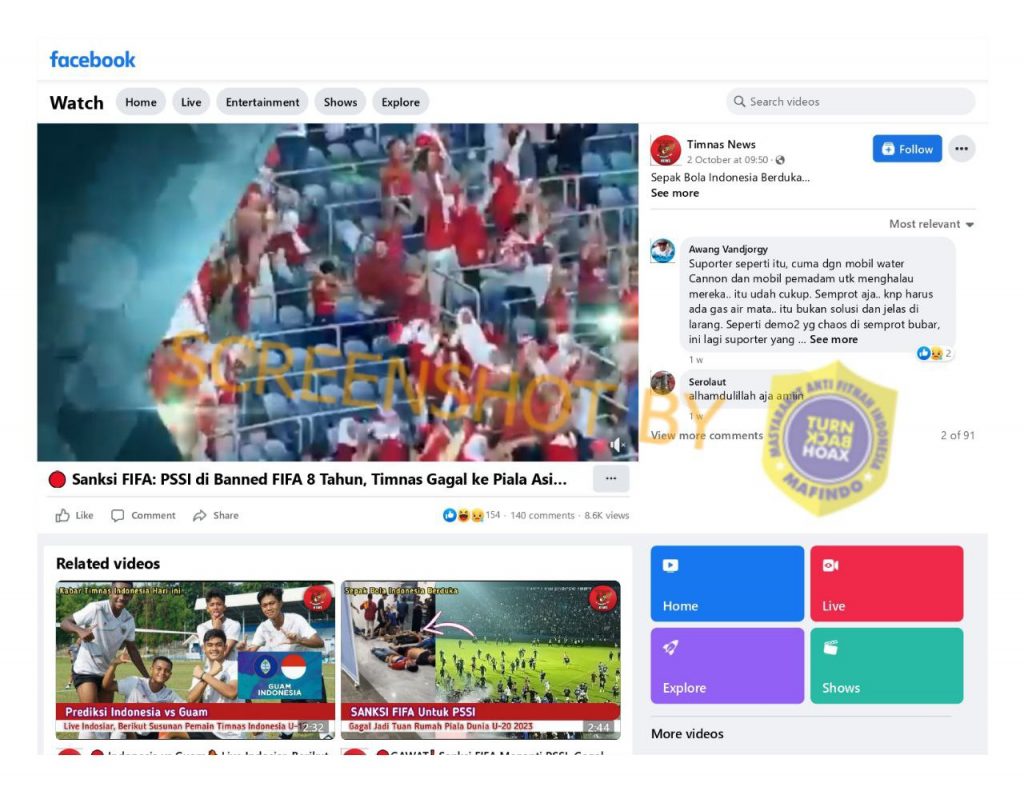This screenshot has width=1024, height=791.
Task: Click the red Live tile
Action: coord(887,583)
